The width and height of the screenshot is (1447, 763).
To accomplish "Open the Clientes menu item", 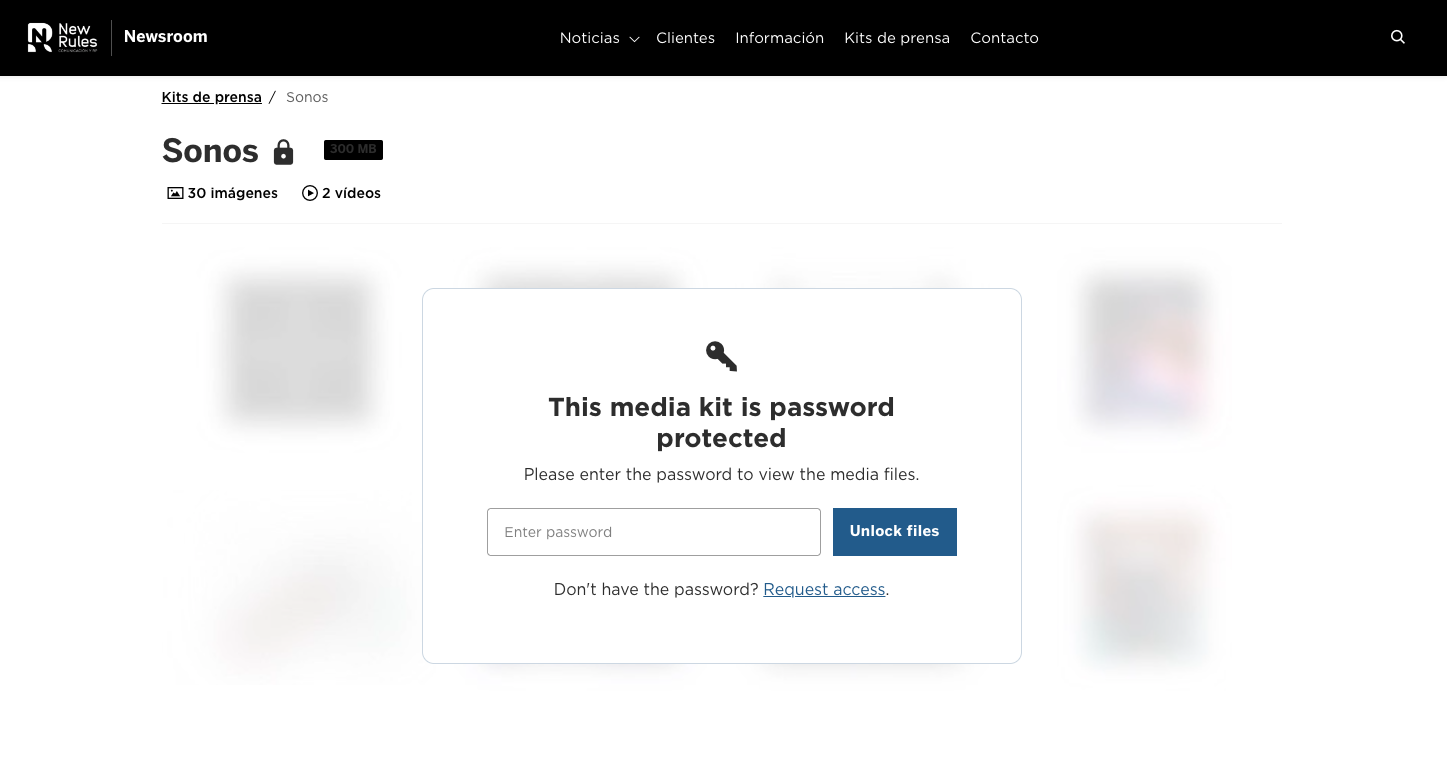I will point(685,38).
